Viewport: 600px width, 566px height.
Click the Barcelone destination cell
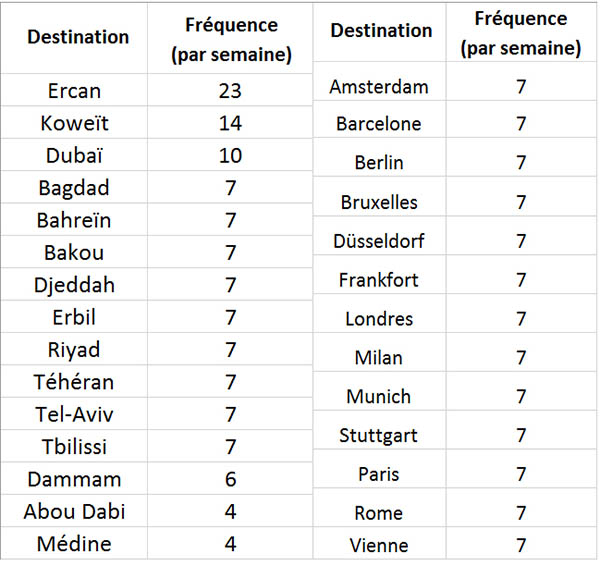[x=379, y=125]
